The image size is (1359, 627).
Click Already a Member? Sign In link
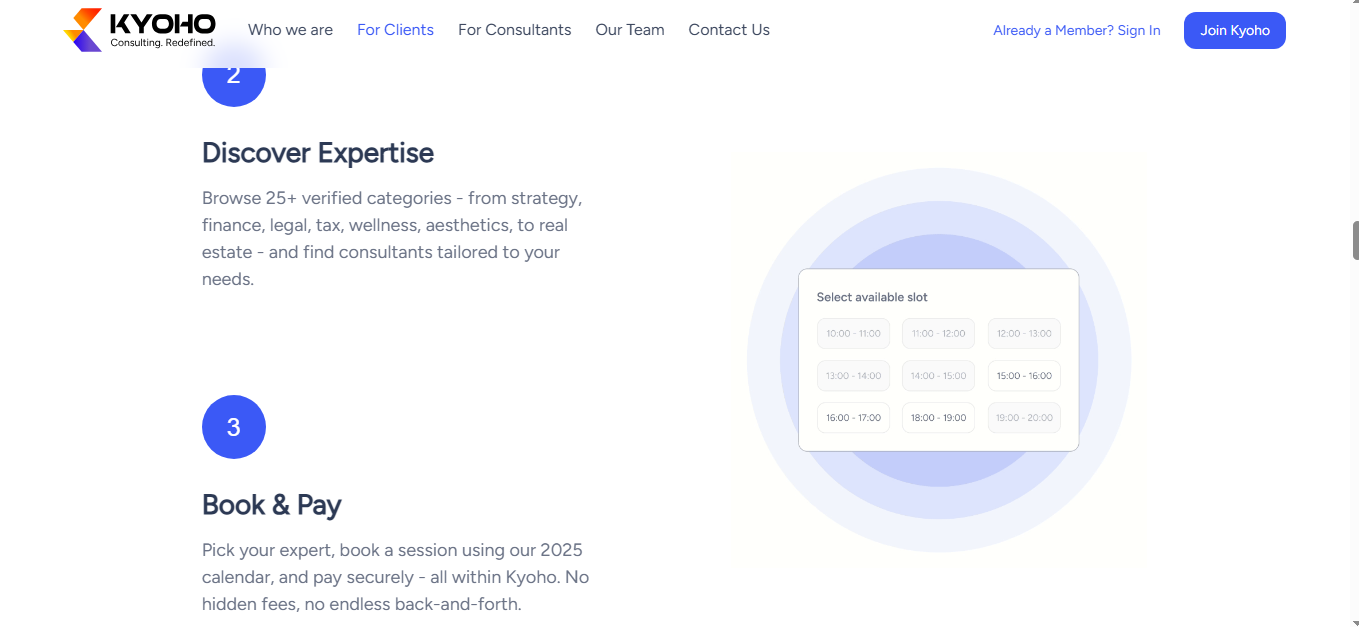pos(1076,31)
